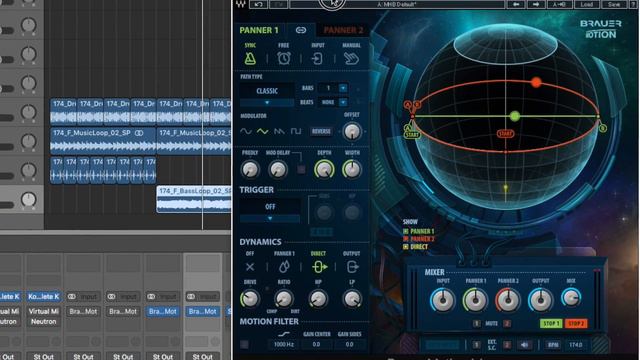Click the Offset knob
640x360 pixels.
[x=352, y=131]
